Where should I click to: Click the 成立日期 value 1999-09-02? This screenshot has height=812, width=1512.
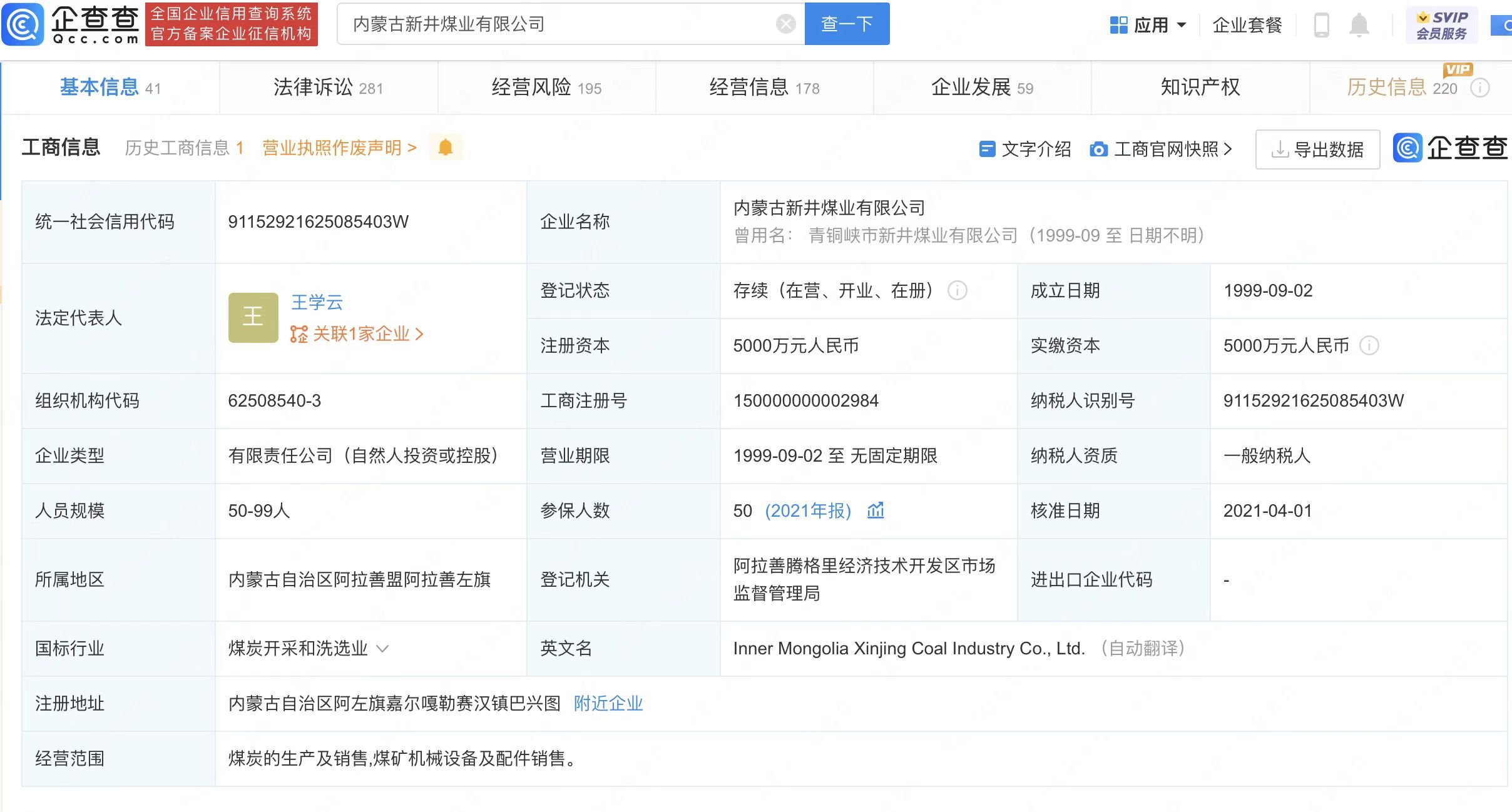1268,291
